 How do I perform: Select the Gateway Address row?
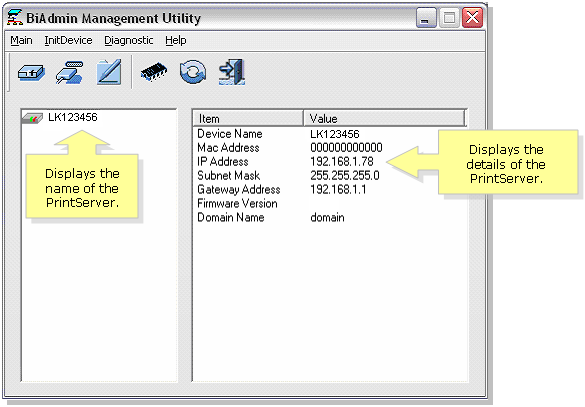pos(330,190)
